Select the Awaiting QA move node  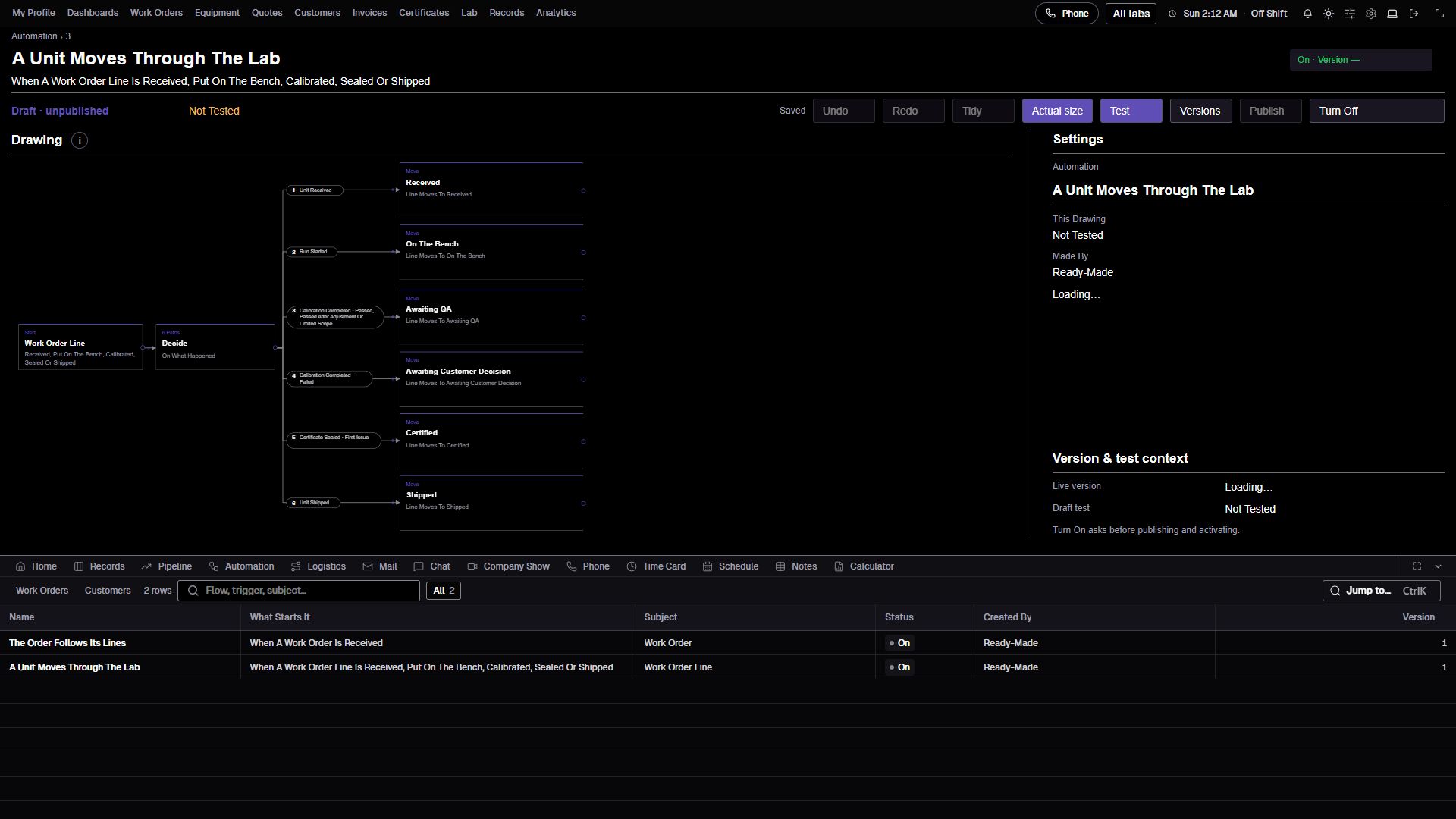pyautogui.click(x=492, y=318)
